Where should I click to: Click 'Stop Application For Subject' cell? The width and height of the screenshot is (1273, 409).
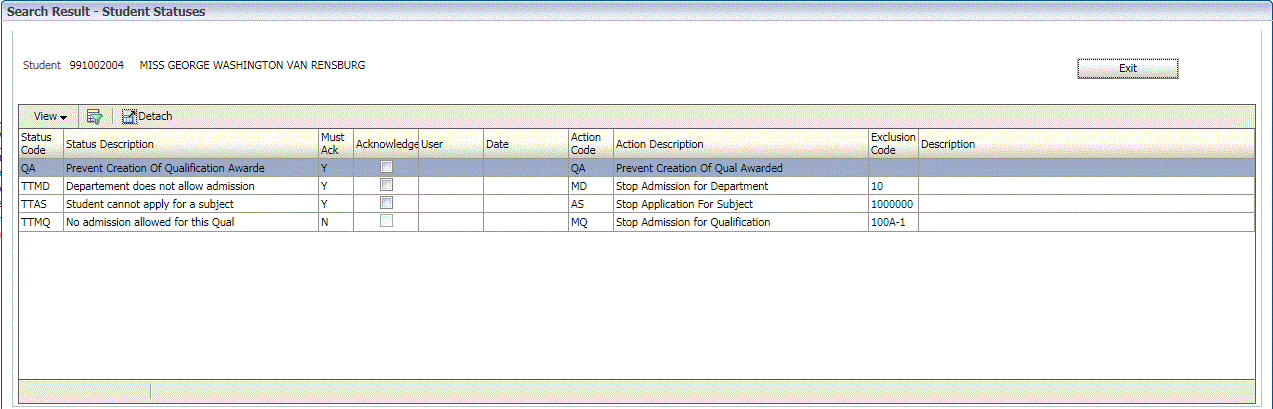(741, 204)
